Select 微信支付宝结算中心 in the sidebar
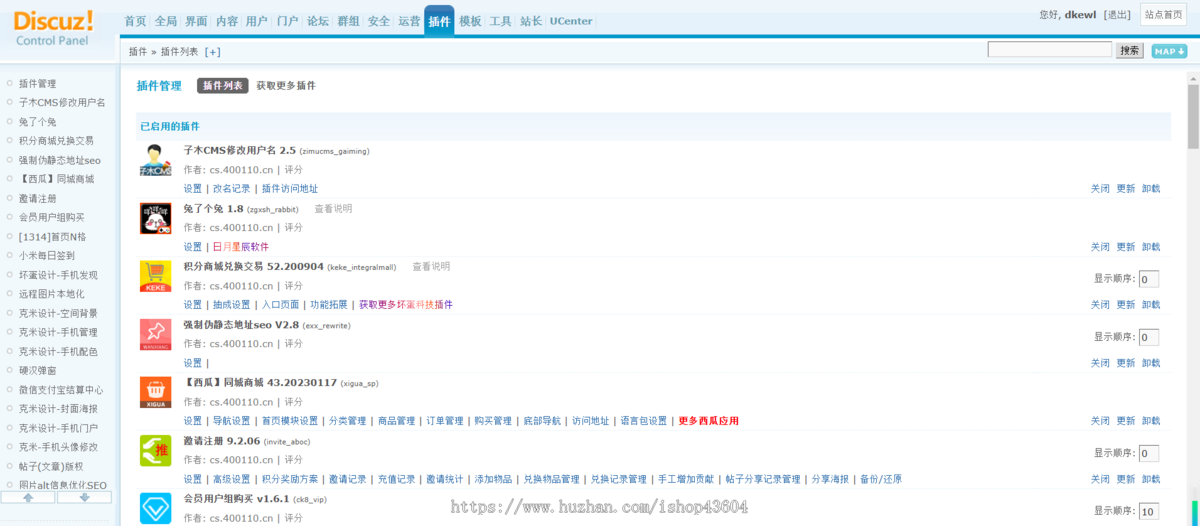Image resolution: width=1200 pixels, height=526 pixels. pyautogui.click(x=61, y=389)
